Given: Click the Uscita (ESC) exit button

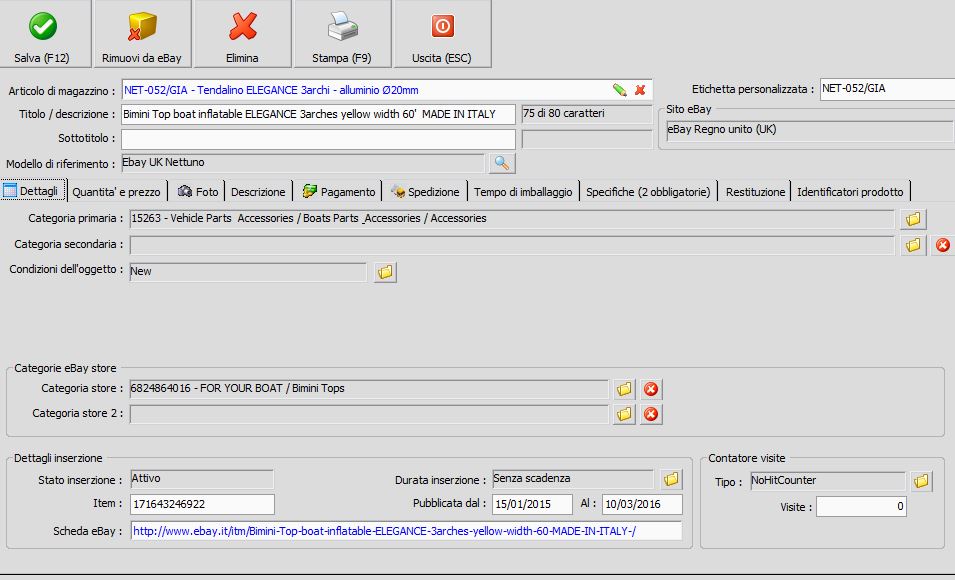Looking at the screenshot, I should coord(442,34).
